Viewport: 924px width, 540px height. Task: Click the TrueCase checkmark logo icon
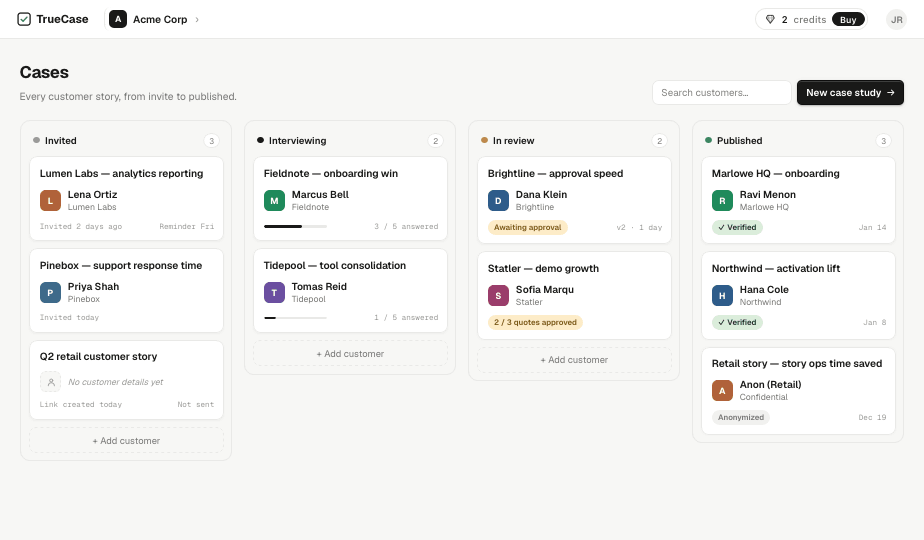pyautogui.click(x=24, y=19)
